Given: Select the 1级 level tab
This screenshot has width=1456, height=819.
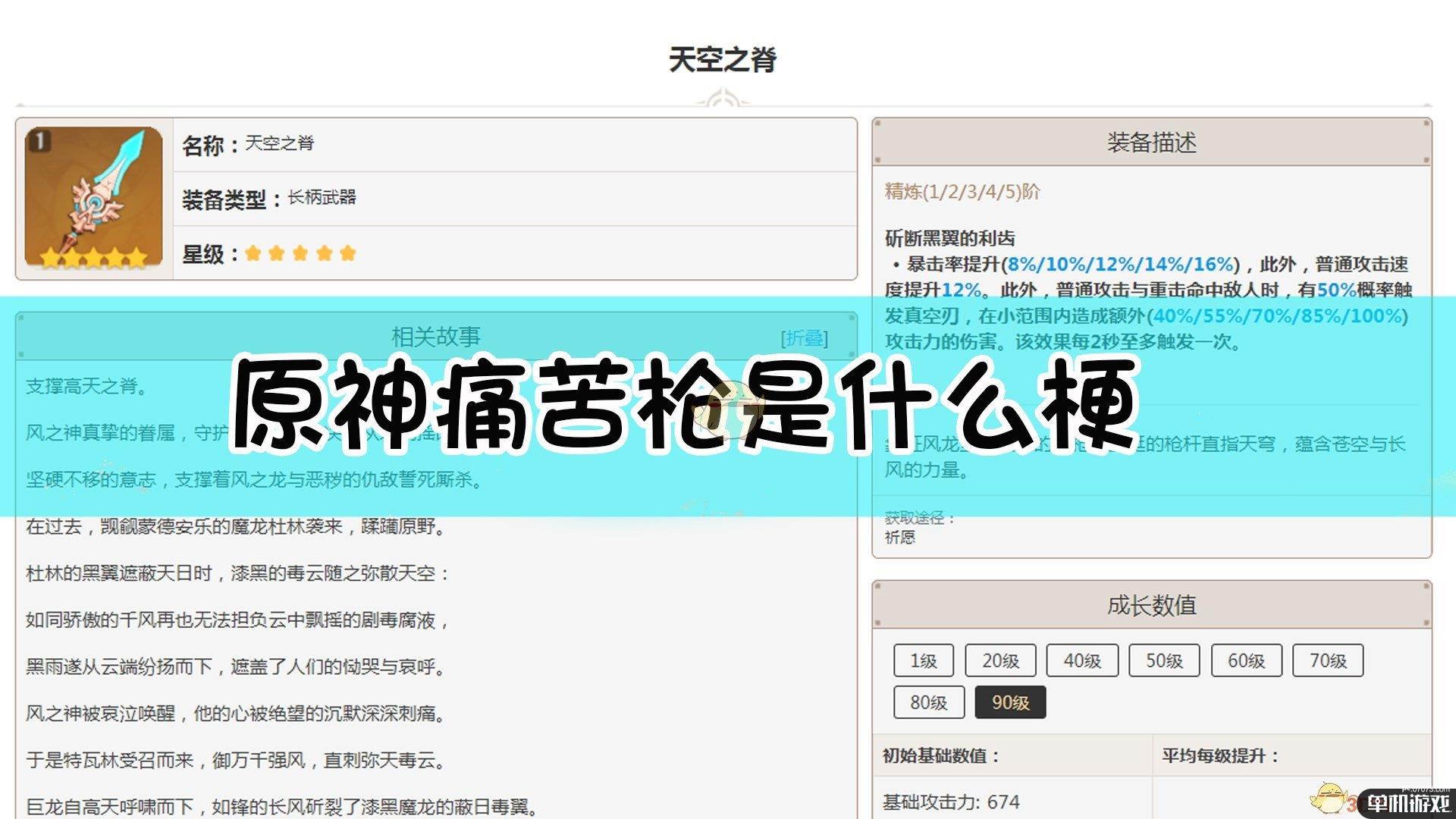Looking at the screenshot, I should click(923, 661).
